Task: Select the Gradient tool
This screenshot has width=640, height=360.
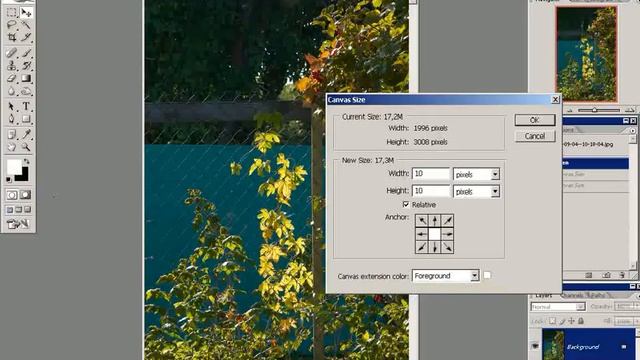Action: pos(26,78)
